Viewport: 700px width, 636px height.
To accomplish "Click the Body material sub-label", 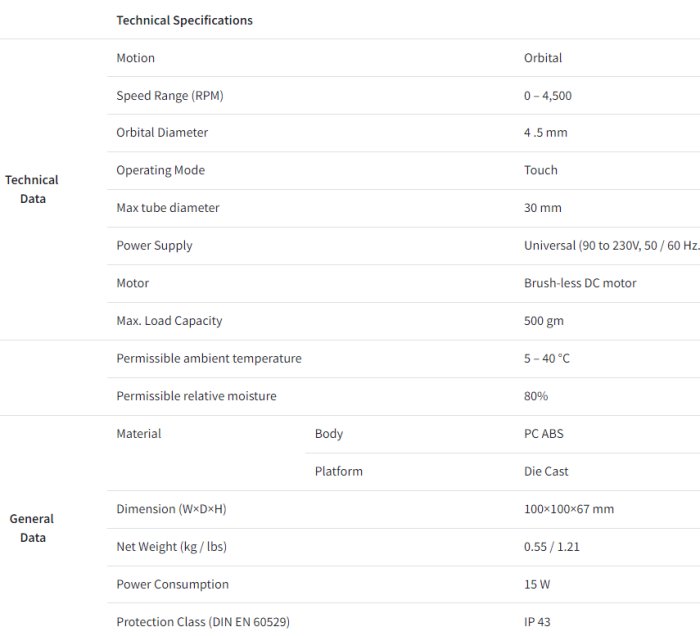I will pos(328,434).
